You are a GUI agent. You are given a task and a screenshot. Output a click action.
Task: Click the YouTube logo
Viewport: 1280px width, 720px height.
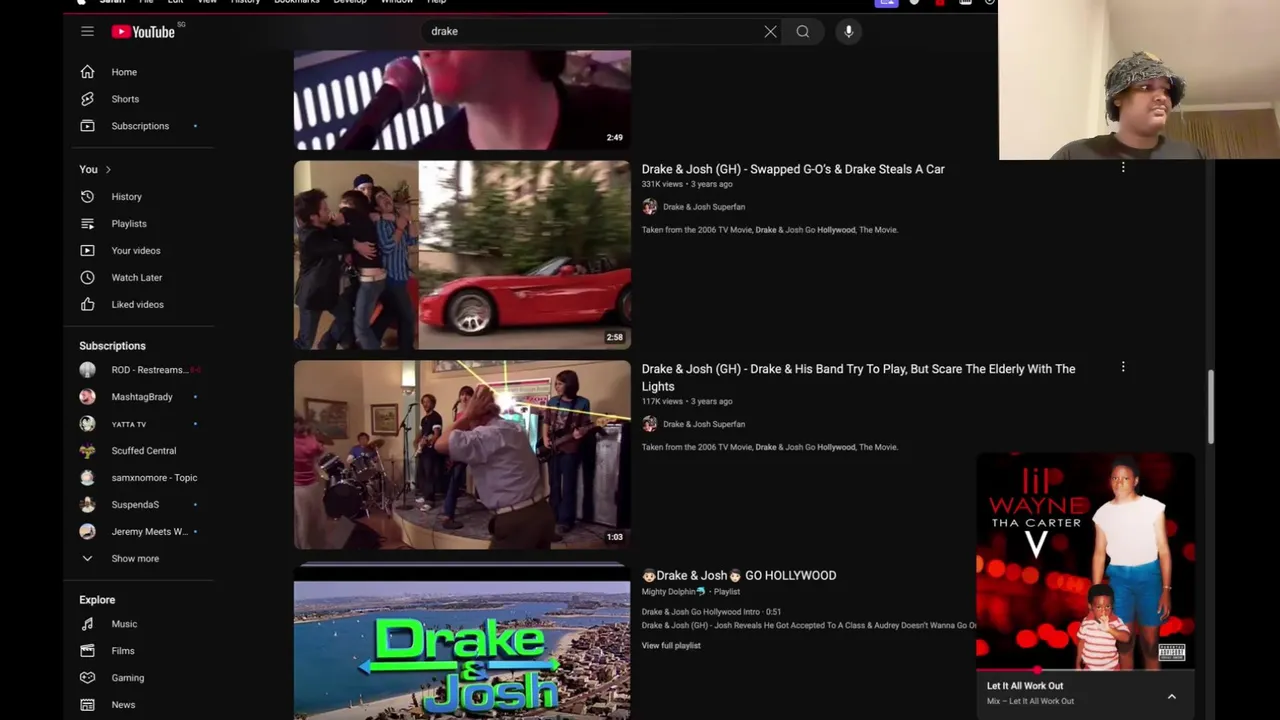[143, 32]
